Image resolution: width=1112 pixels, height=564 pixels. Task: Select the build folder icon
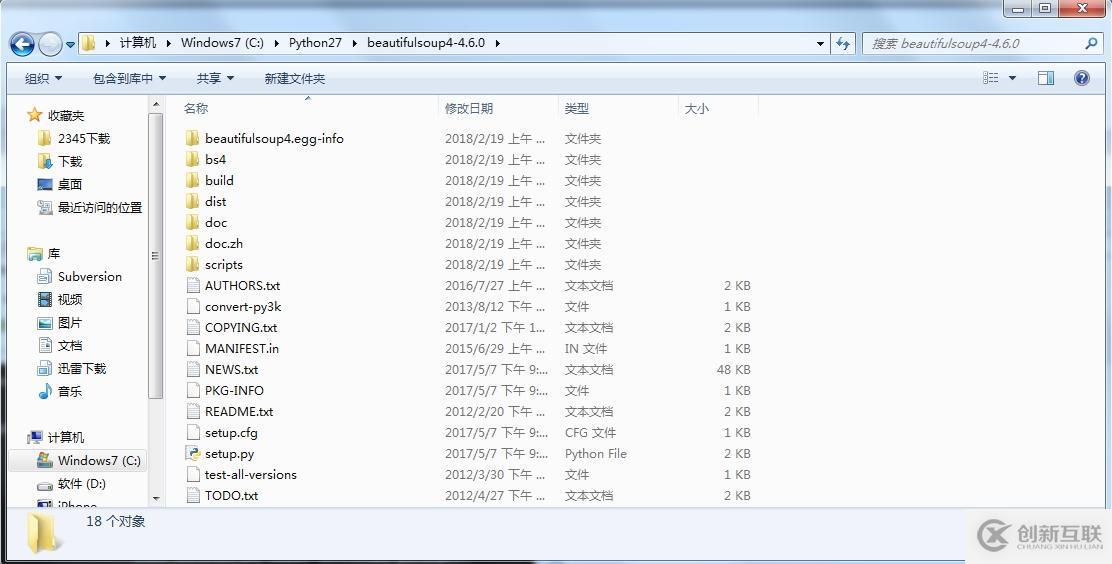point(192,180)
